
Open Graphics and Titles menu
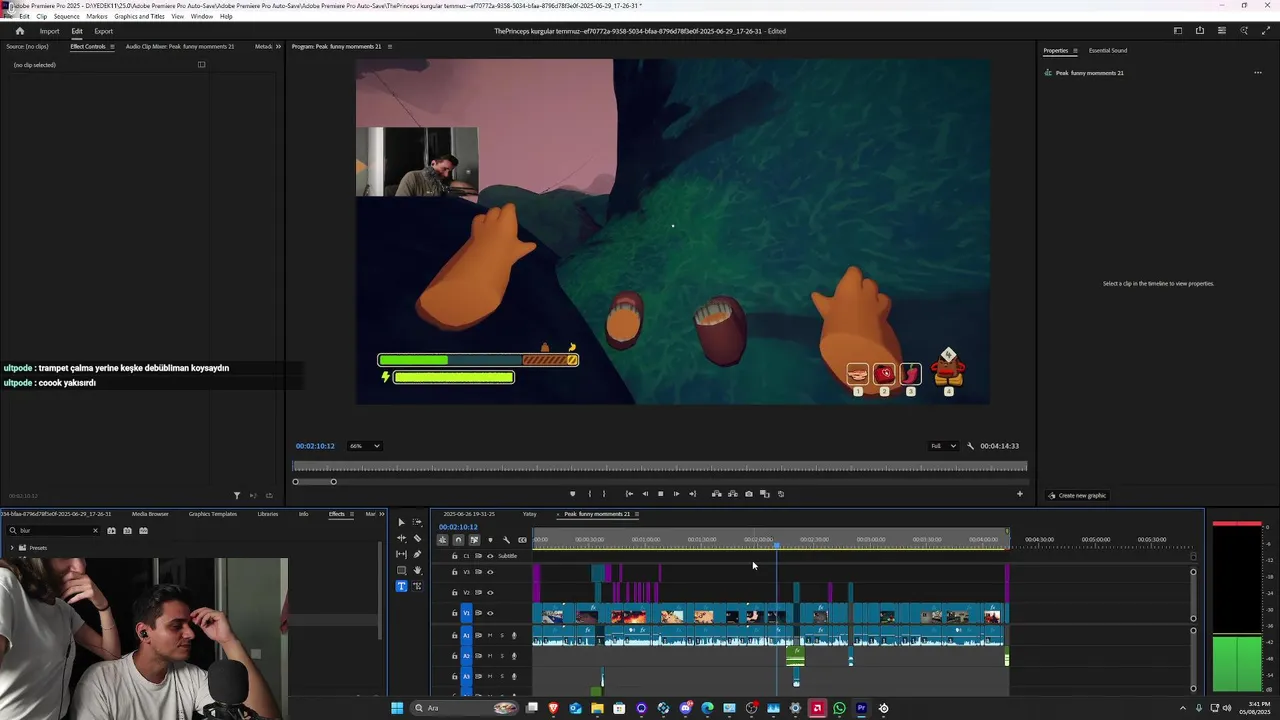point(139,17)
